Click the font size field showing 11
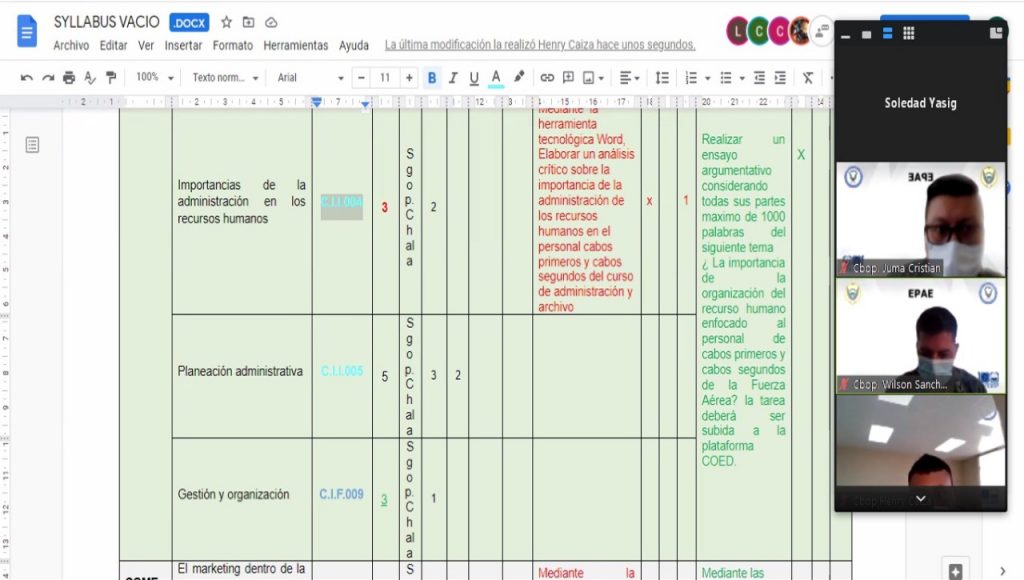 385,78
